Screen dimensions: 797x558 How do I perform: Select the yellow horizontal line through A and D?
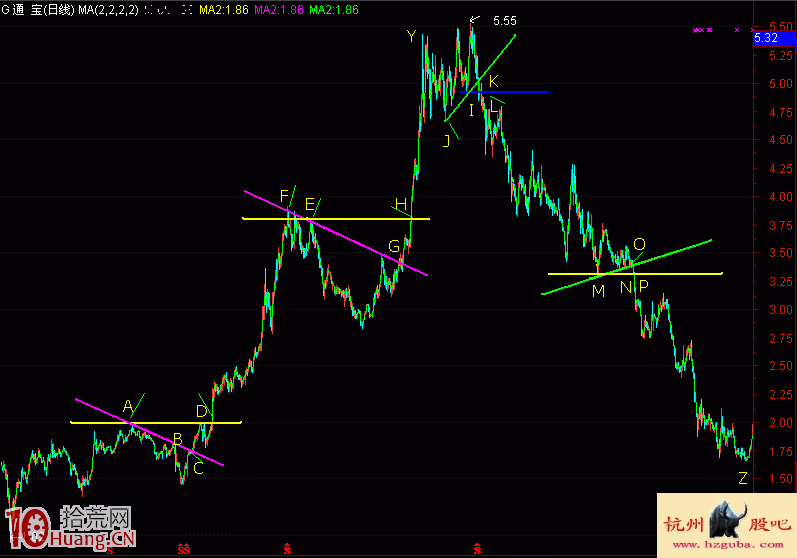(156, 422)
